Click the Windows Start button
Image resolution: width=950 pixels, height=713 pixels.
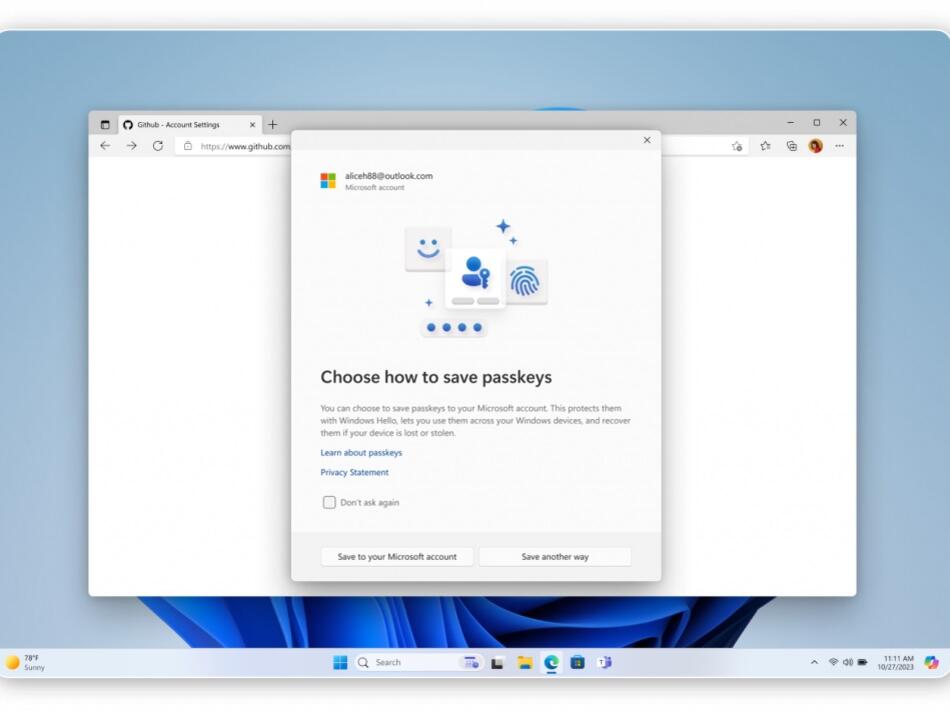(340, 662)
